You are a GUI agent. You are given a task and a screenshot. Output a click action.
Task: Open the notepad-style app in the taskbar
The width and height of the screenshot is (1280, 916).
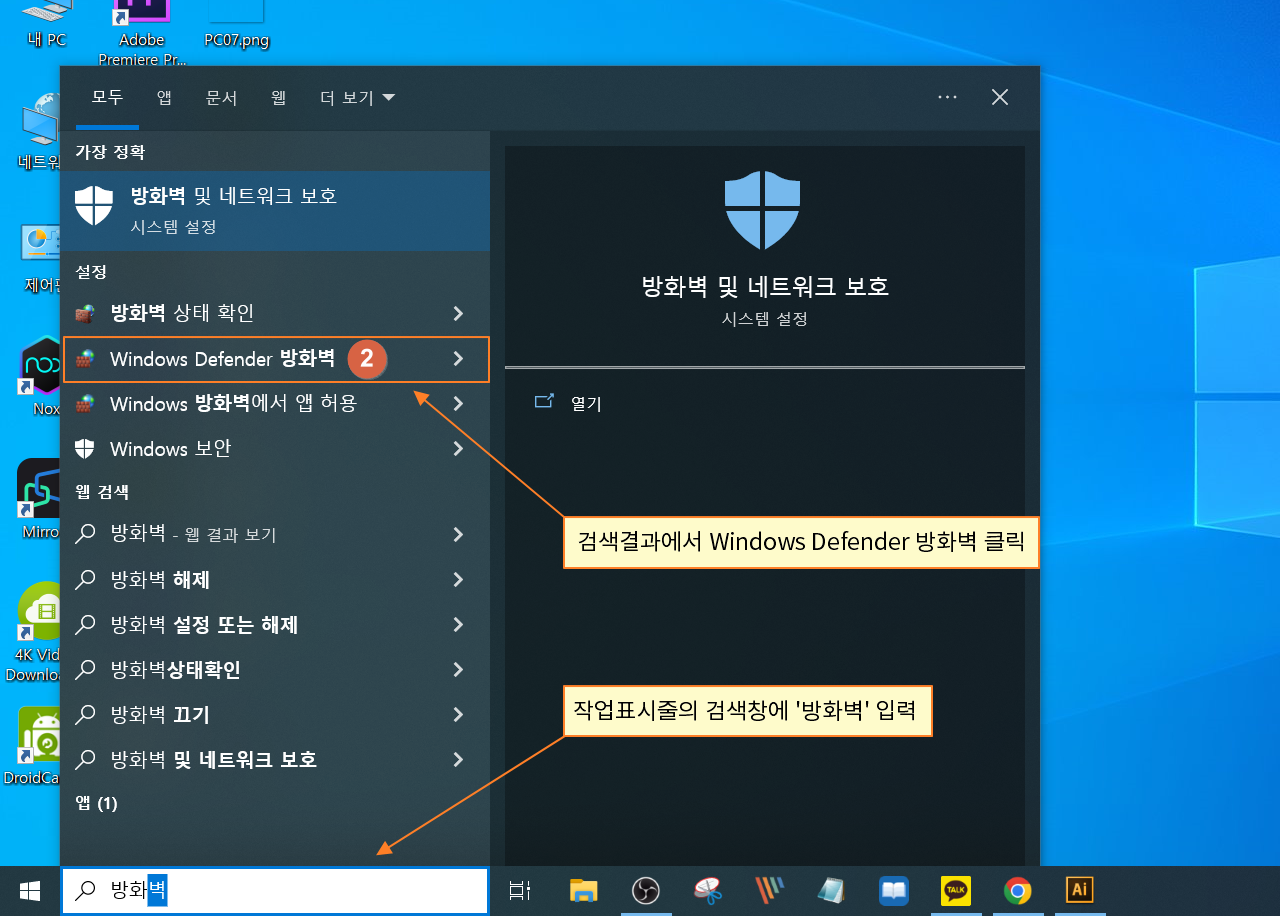point(832,890)
